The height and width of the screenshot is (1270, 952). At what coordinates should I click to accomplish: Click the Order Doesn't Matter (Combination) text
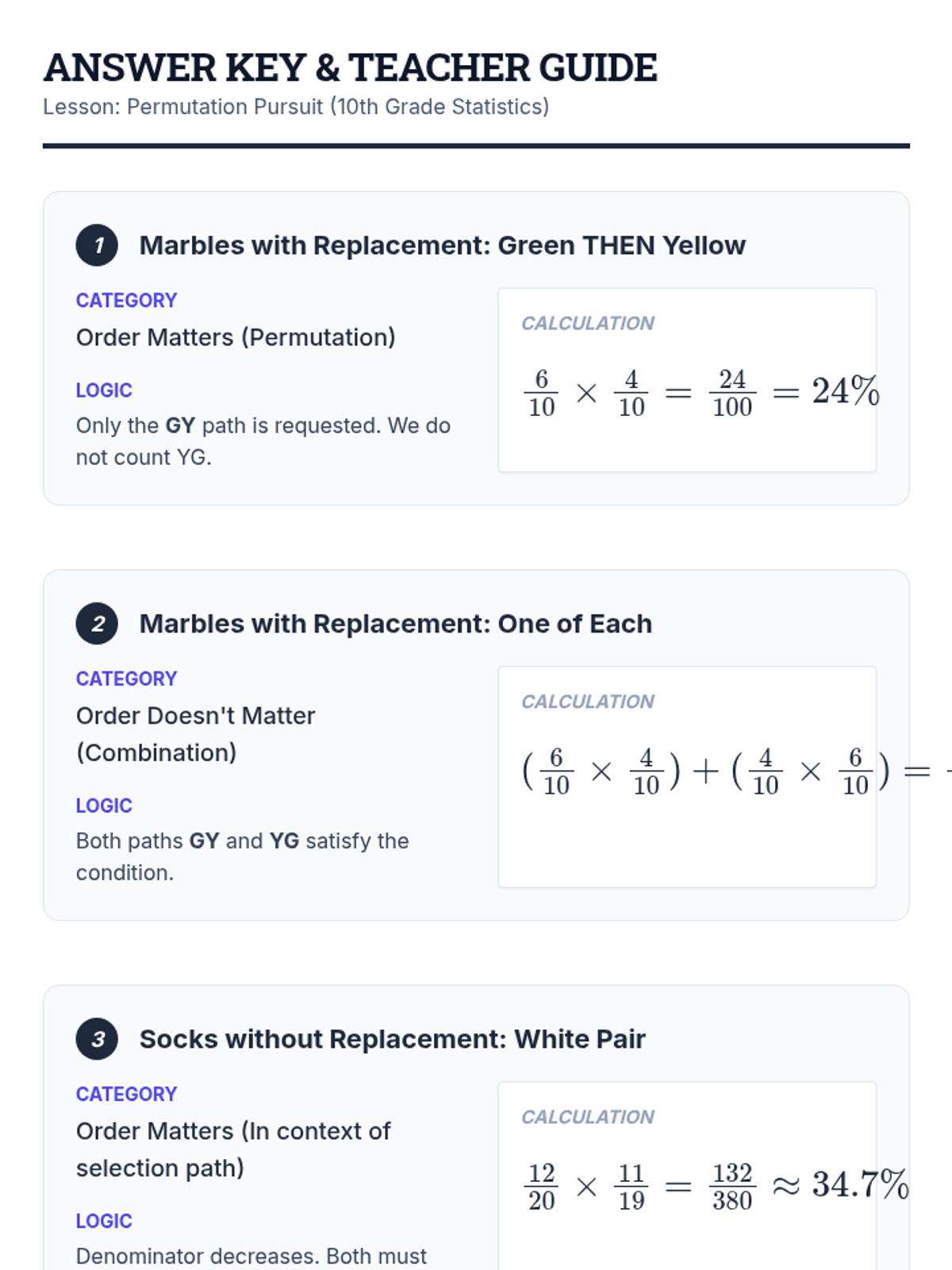pos(195,734)
